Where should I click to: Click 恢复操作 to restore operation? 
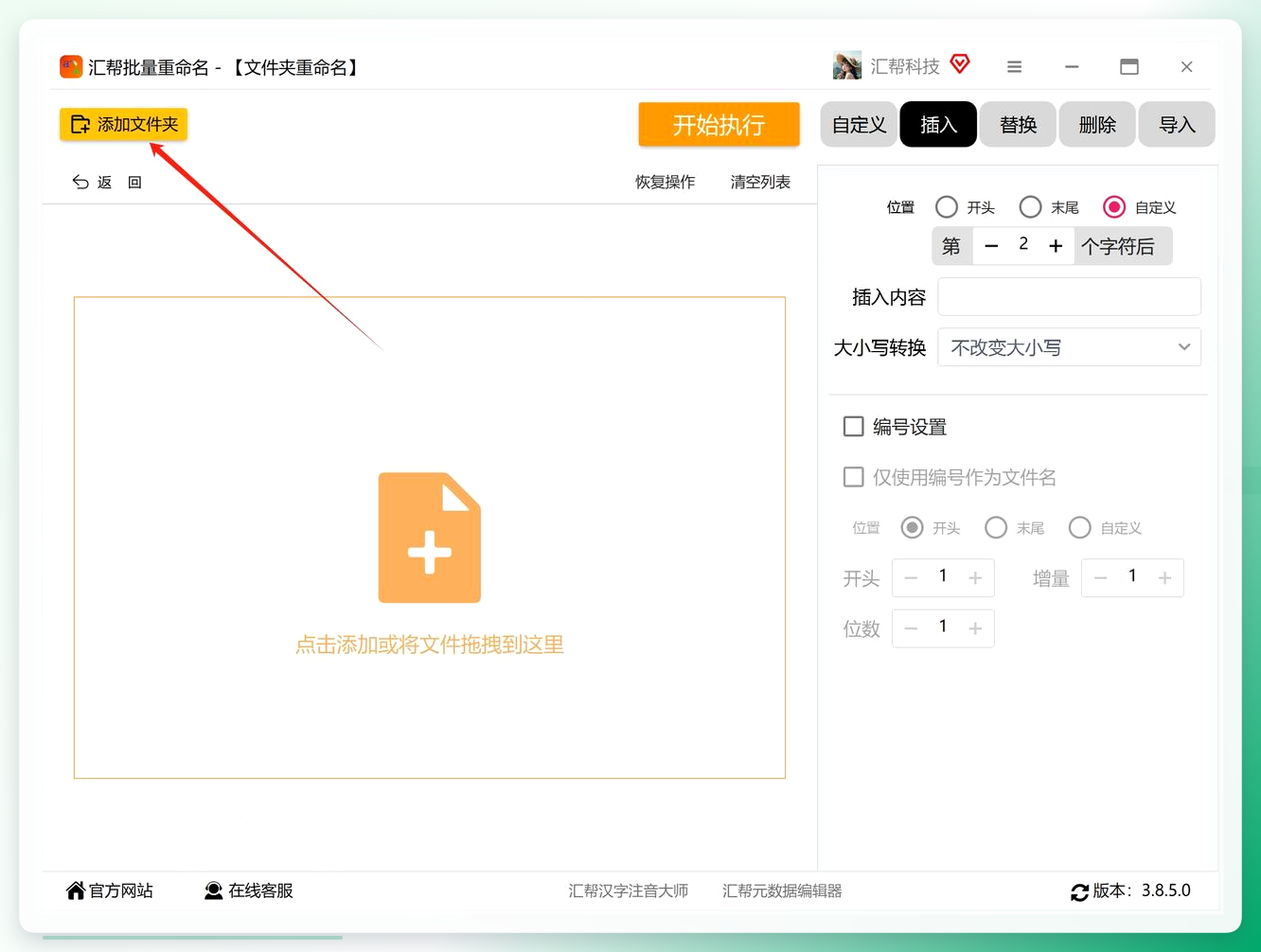coord(665,182)
